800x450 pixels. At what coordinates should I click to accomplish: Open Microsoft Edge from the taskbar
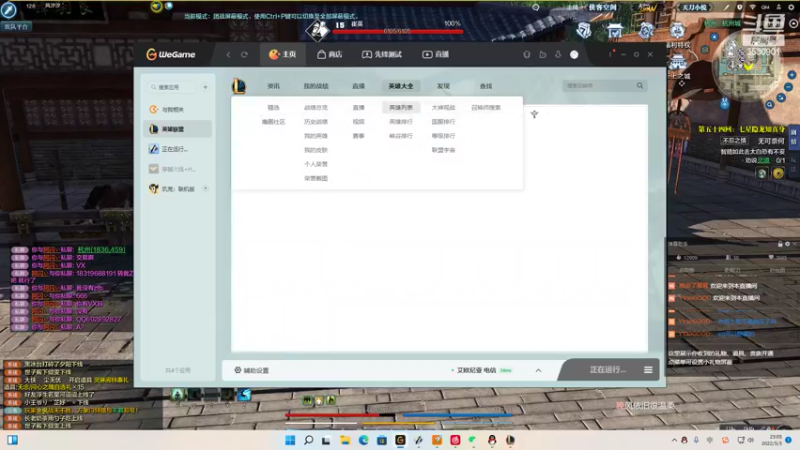[x=363, y=440]
